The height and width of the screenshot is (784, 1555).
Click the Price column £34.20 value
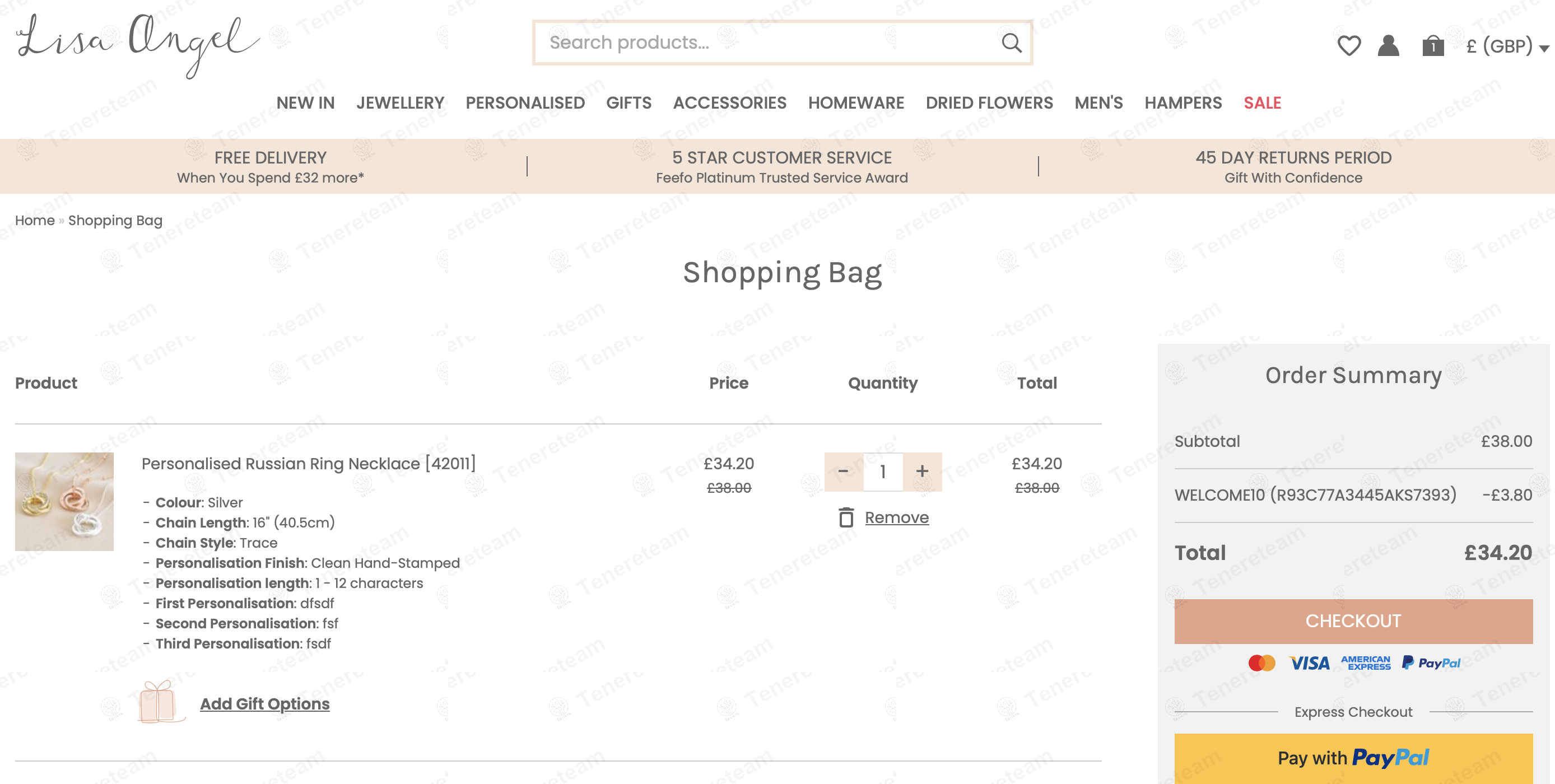729,464
